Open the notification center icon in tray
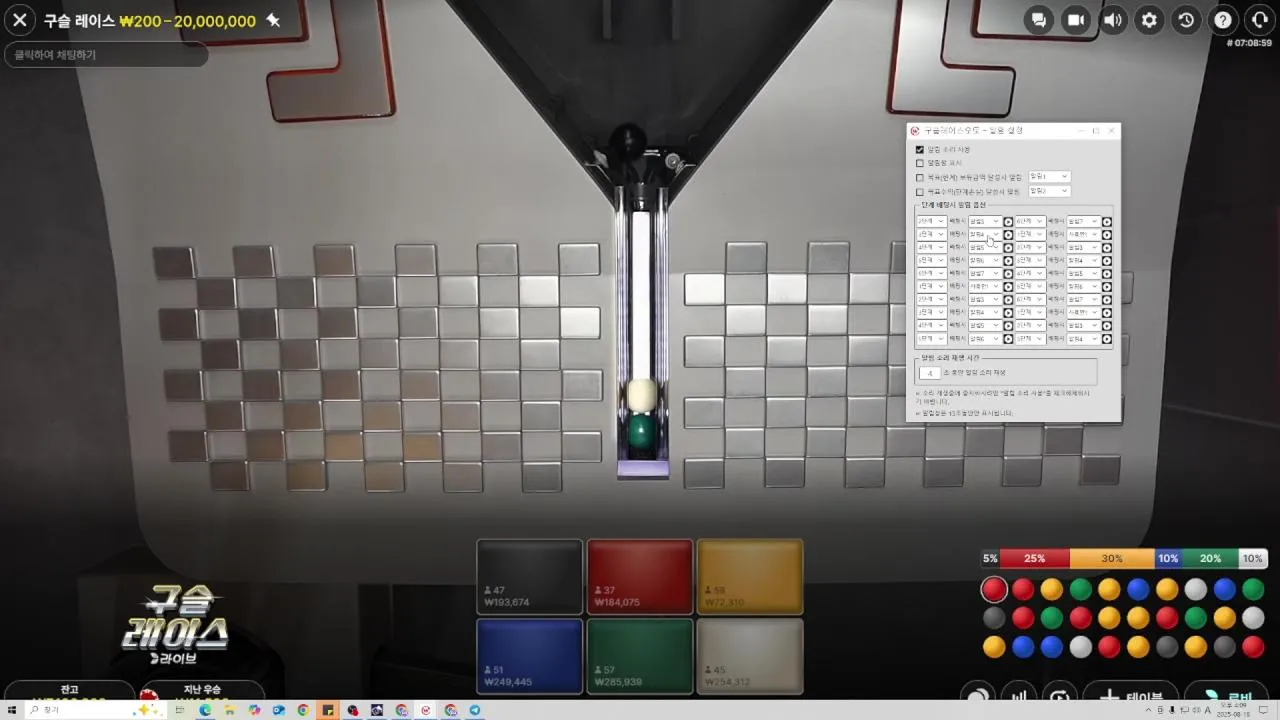Image resolution: width=1280 pixels, height=720 pixels. (1263, 710)
